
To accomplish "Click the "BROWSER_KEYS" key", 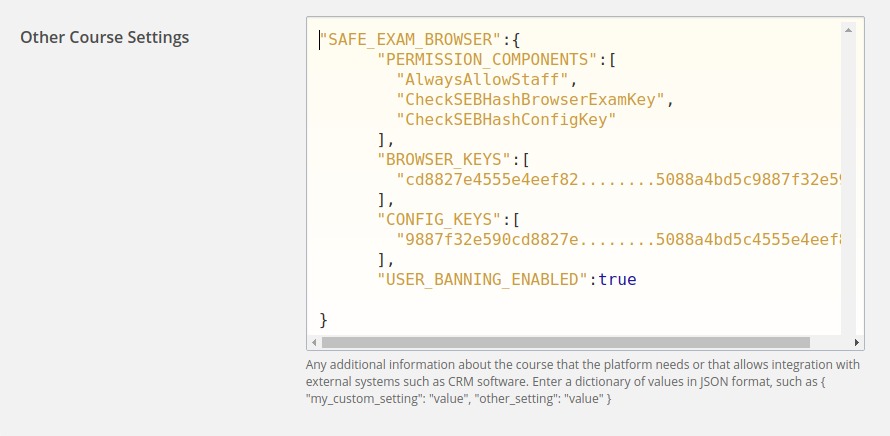I will click(x=444, y=160).
